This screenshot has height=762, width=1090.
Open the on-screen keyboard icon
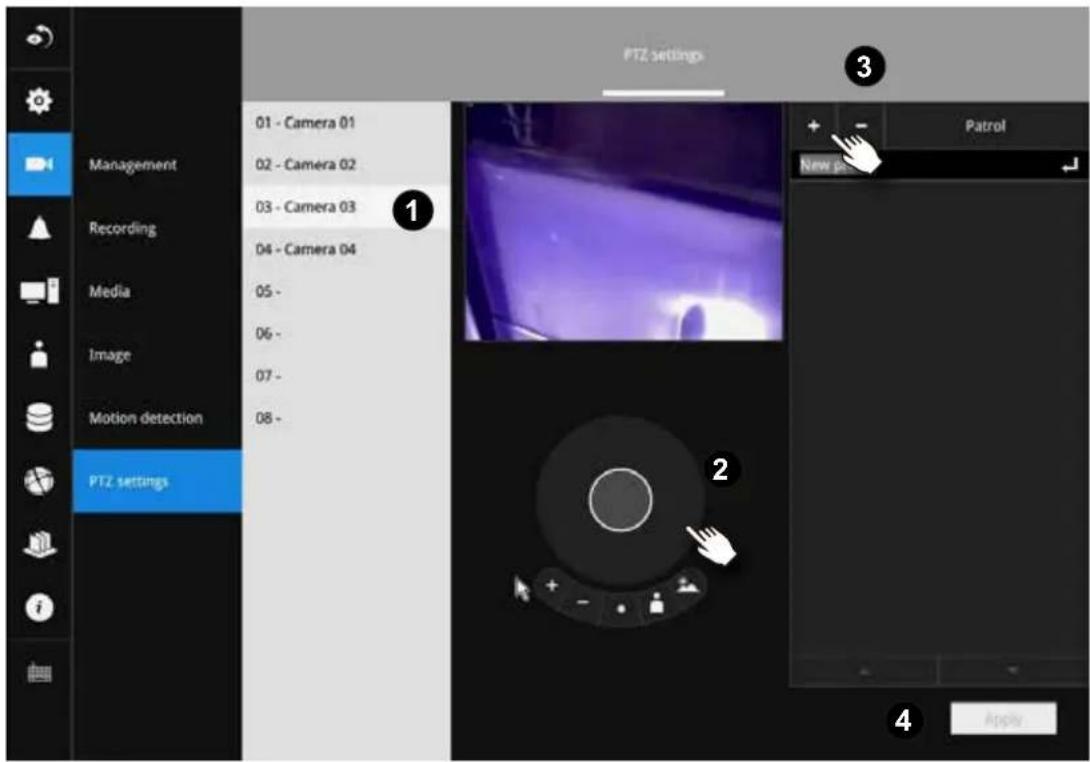(x=39, y=672)
